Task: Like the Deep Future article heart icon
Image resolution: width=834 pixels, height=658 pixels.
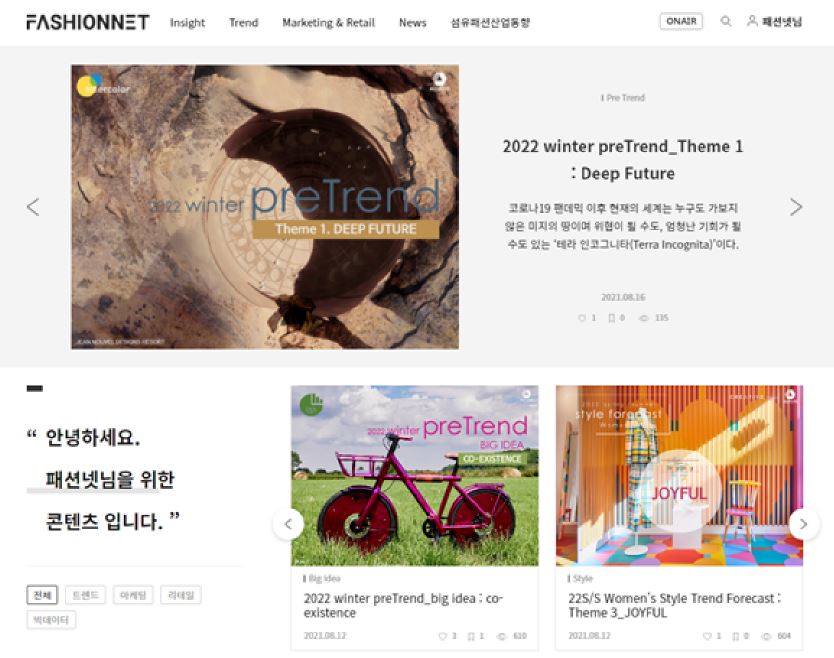Action: point(581,318)
